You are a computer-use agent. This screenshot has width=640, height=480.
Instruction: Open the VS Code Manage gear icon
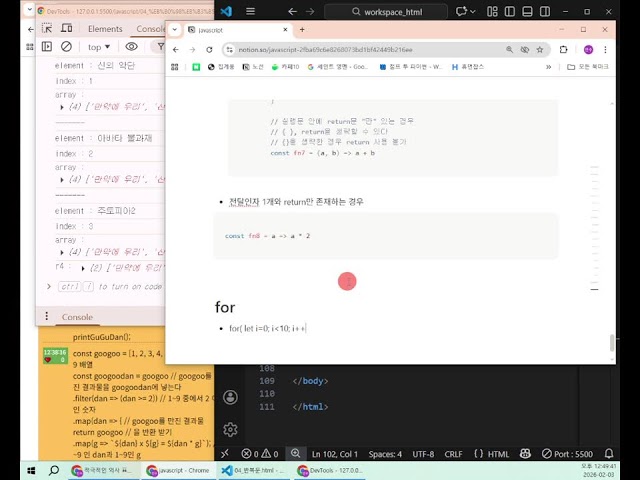[x=230, y=429]
